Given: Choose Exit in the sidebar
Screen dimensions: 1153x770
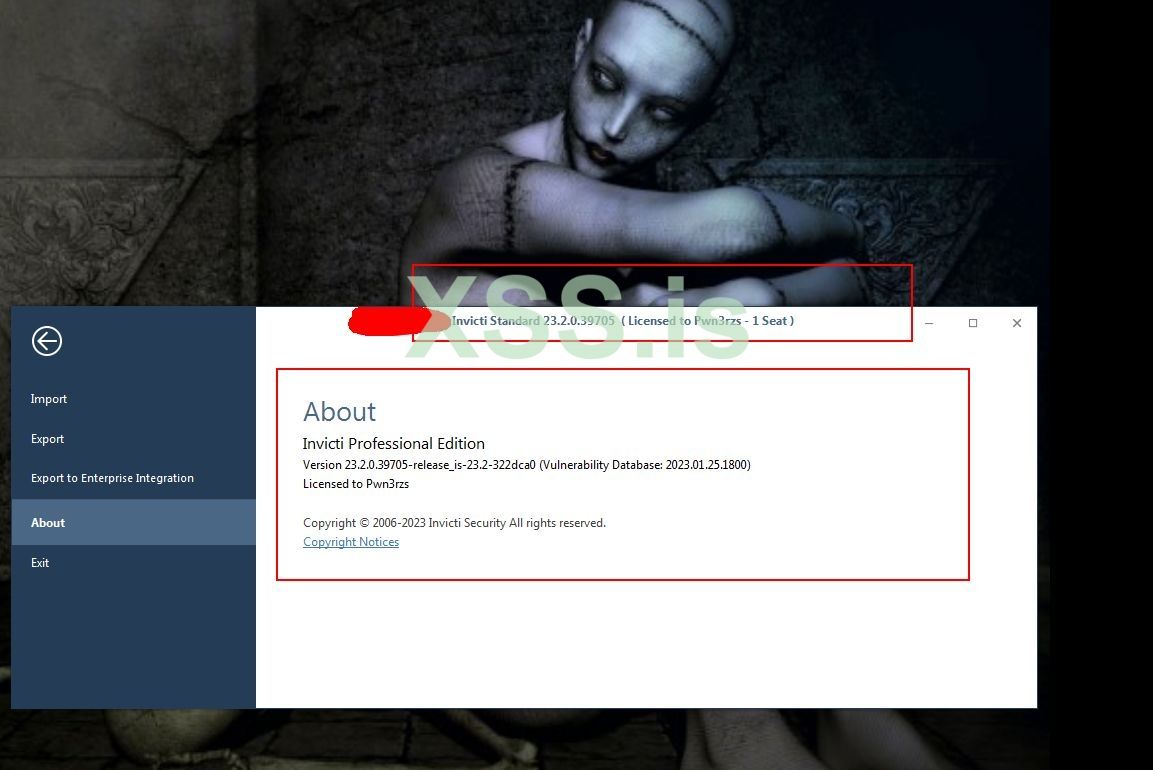Looking at the screenshot, I should [x=133, y=563].
